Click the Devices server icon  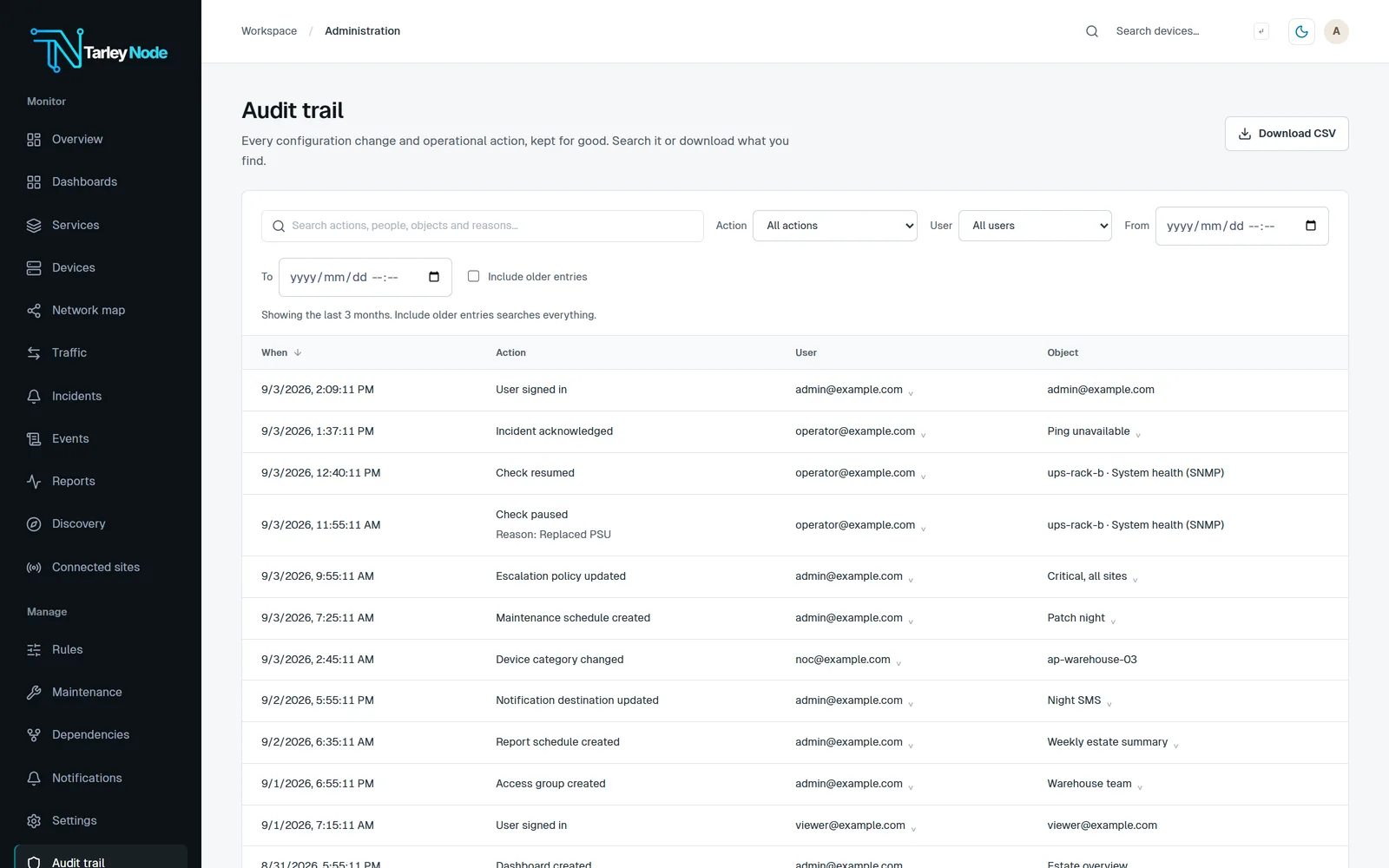point(34,268)
